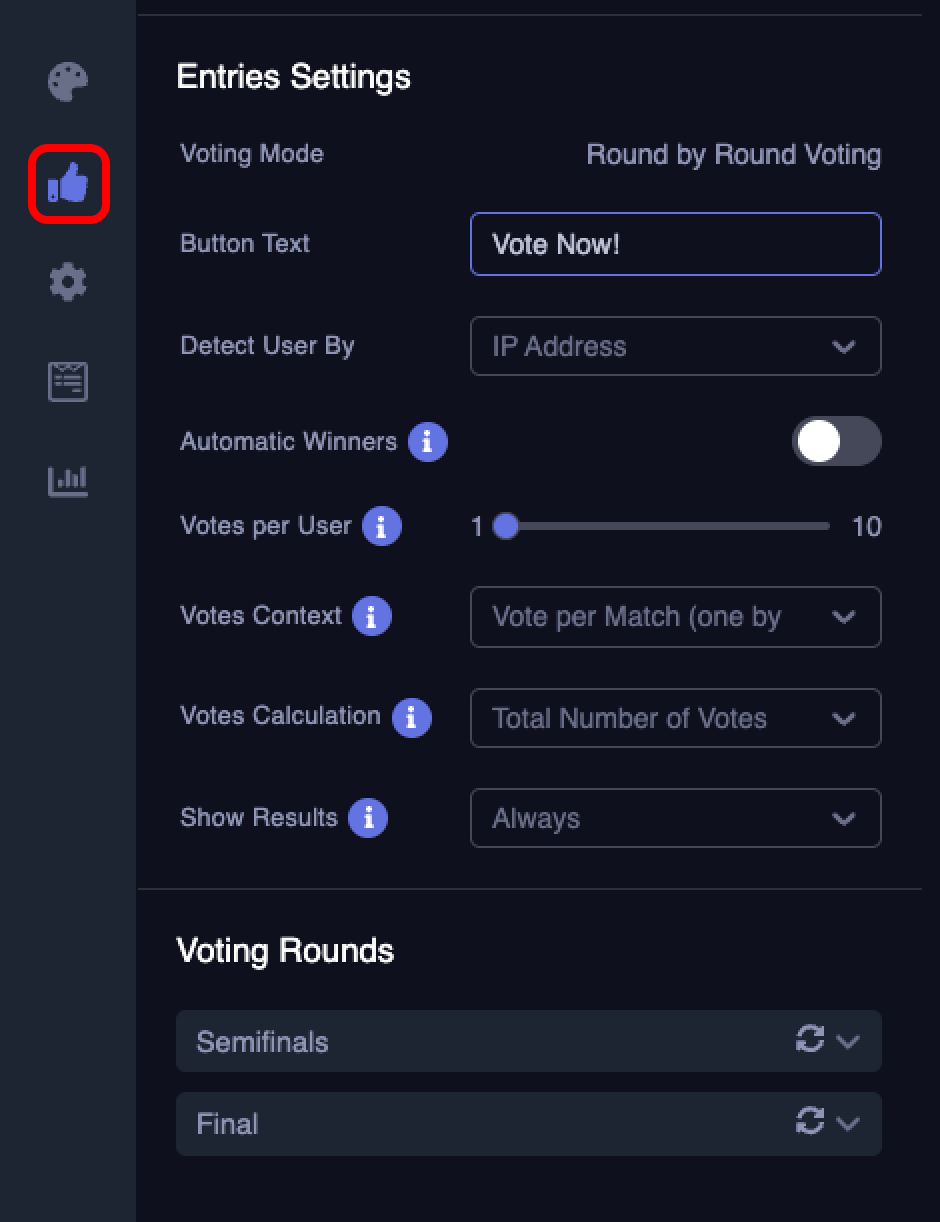Click inside the Button Text field
Viewport: 940px width, 1222px height.
[x=676, y=244]
